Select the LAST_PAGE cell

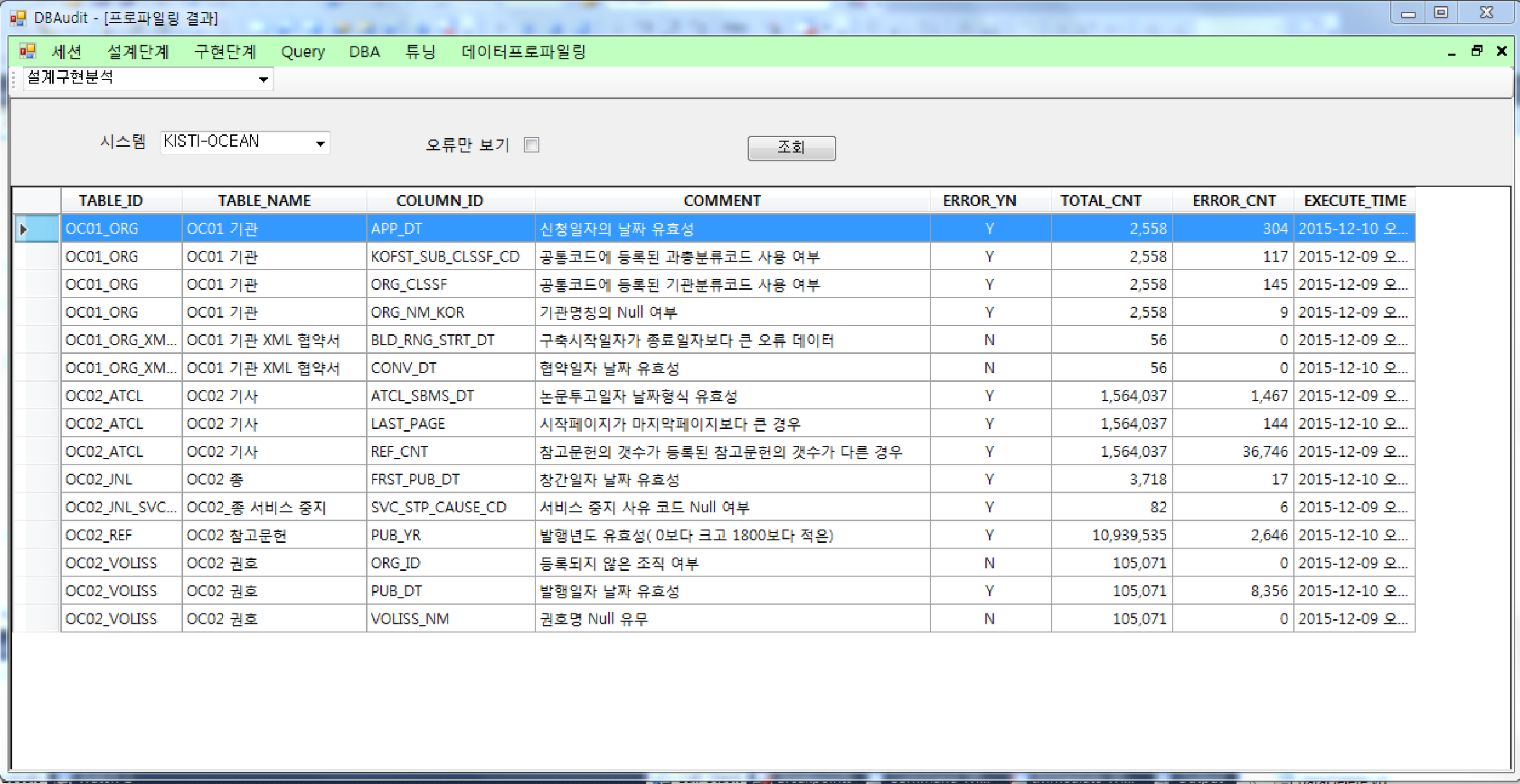[450, 423]
